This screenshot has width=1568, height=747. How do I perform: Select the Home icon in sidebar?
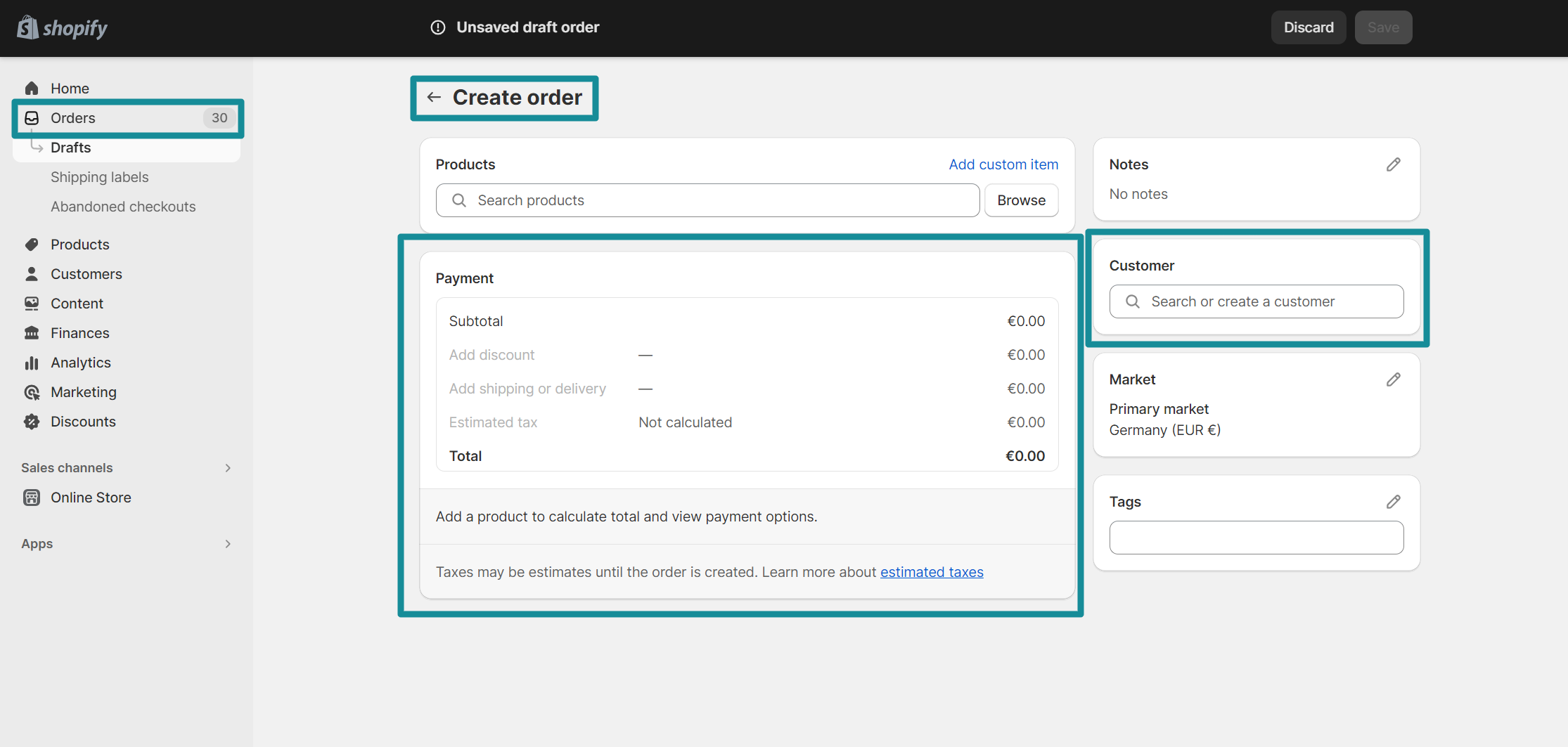pos(32,88)
